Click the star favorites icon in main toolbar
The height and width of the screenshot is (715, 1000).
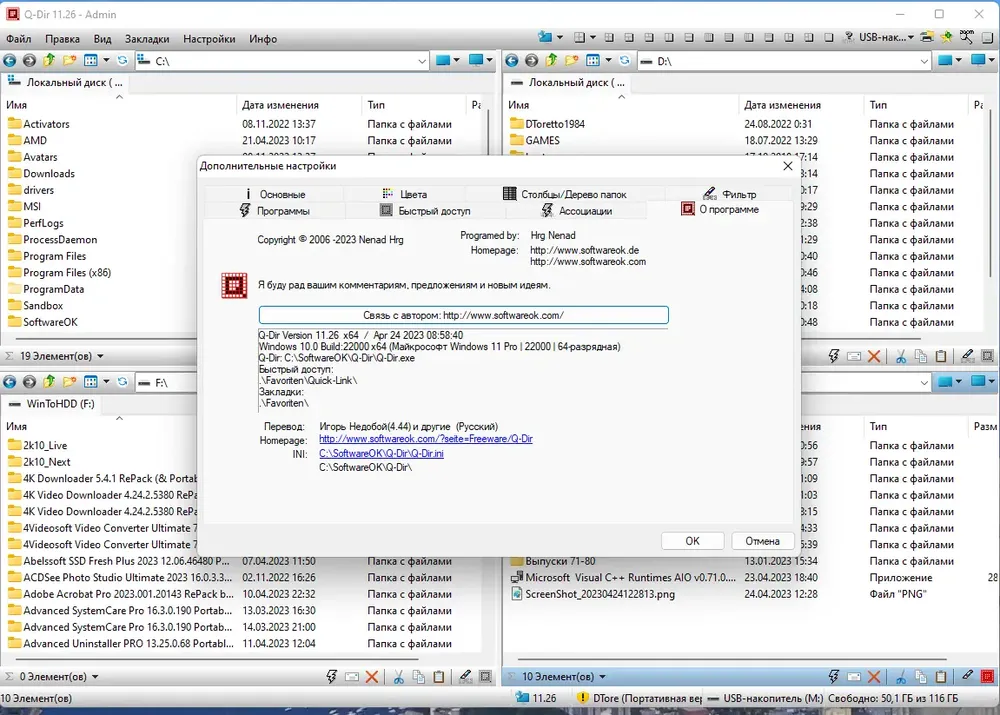[x=946, y=38]
